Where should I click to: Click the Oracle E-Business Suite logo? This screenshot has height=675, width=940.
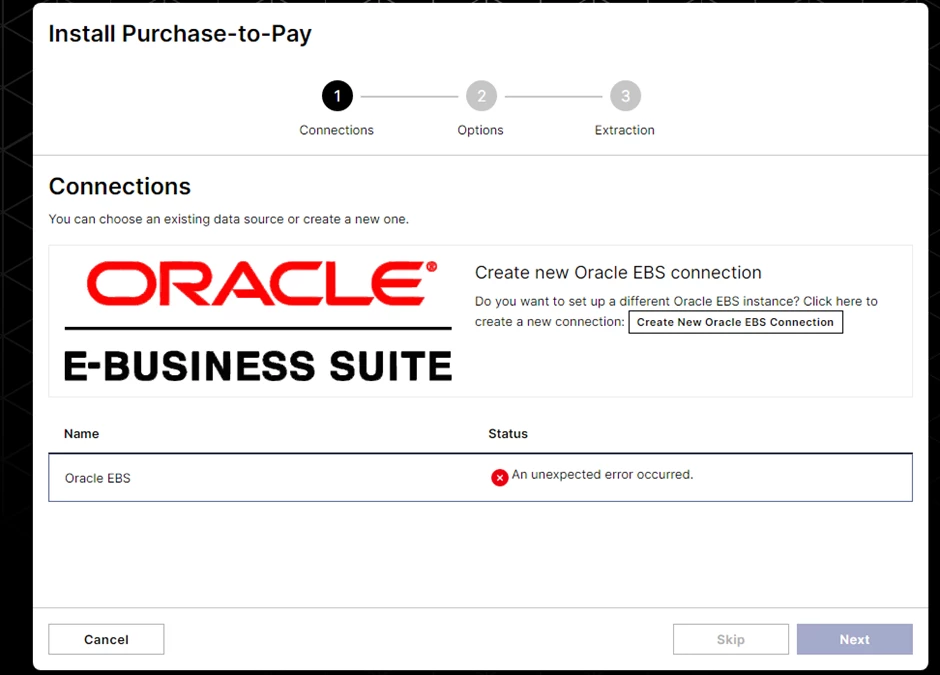tap(258, 321)
